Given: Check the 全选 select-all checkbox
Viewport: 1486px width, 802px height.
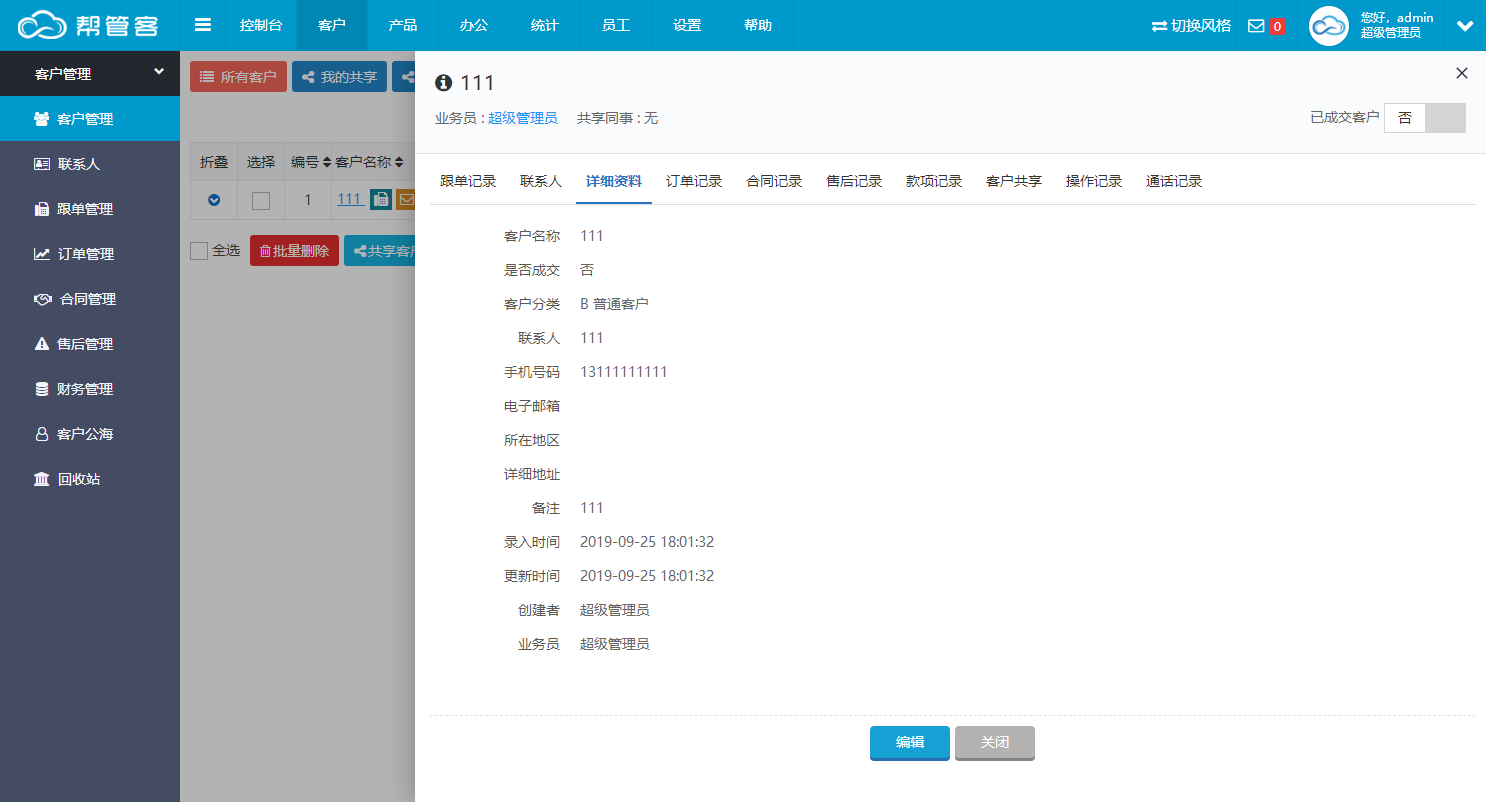Looking at the screenshot, I should pos(199,250).
